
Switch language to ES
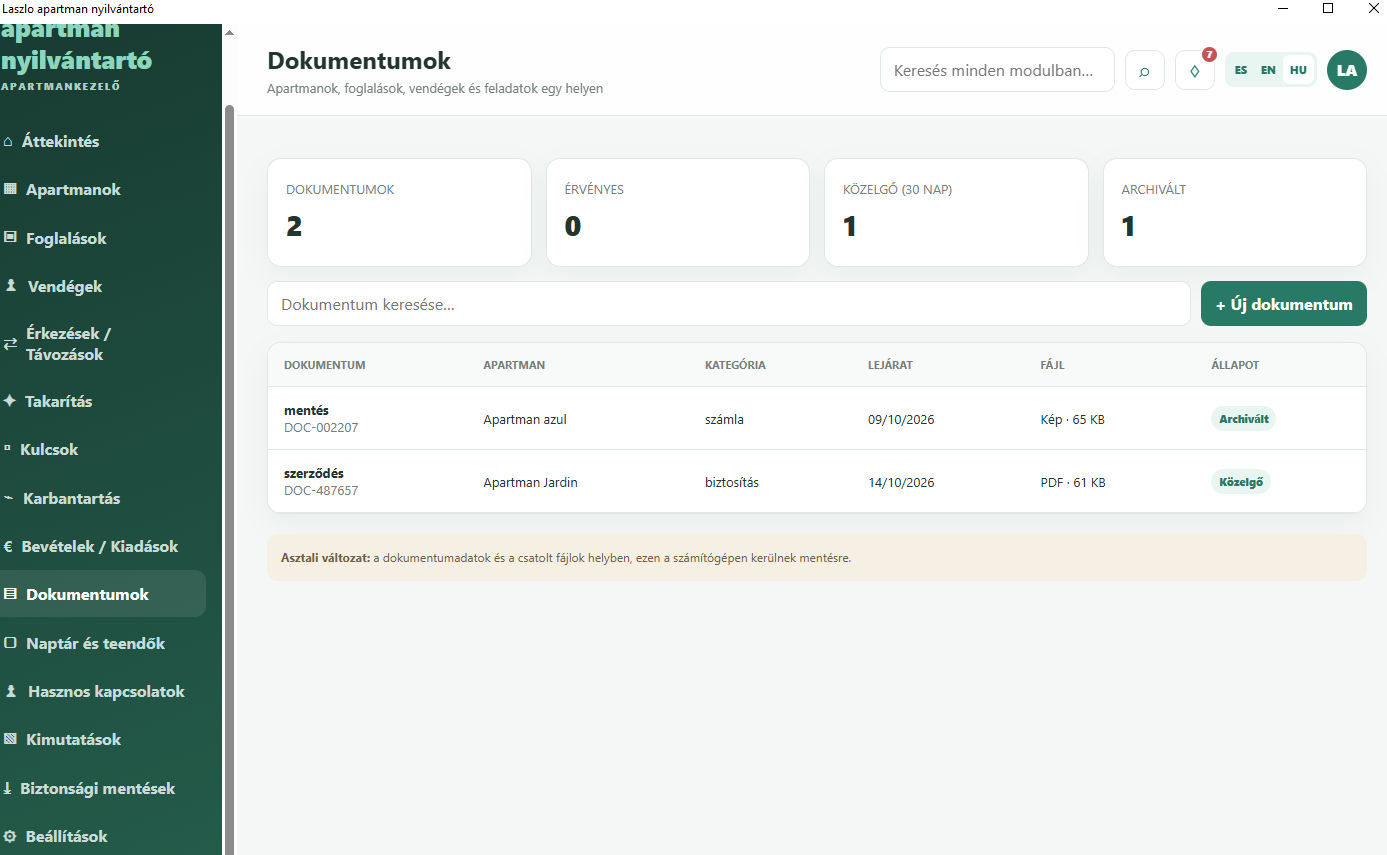[x=1241, y=70]
